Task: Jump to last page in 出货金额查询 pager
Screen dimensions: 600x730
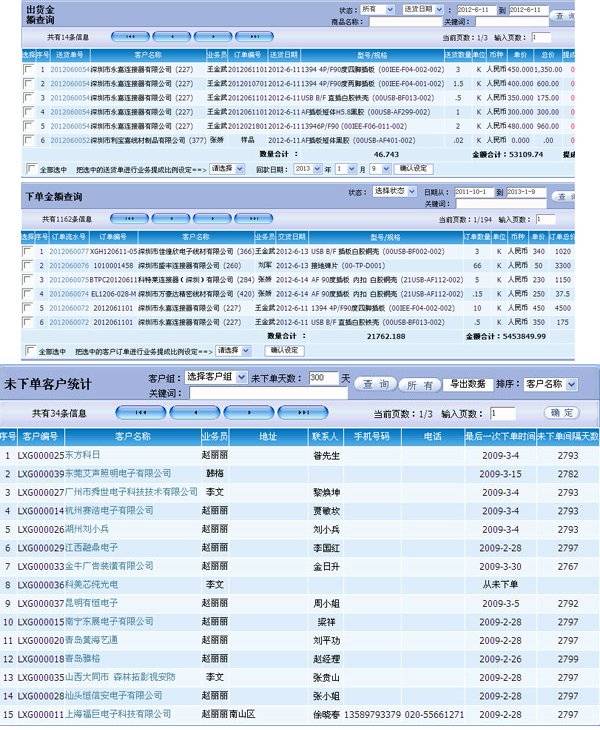Action: pos(254,35)
